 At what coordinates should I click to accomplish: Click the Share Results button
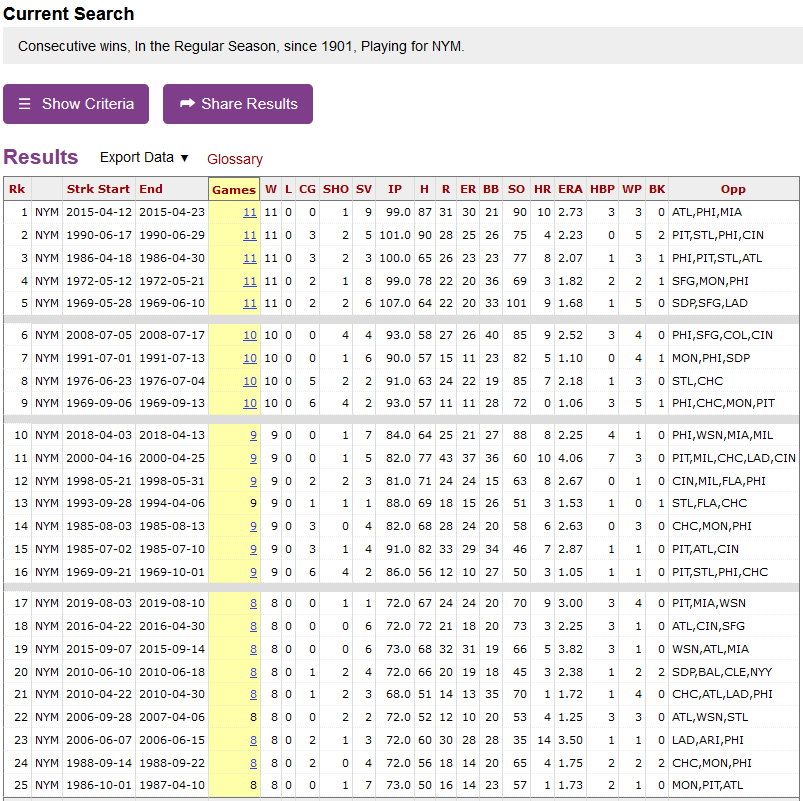(x=238, y=104)
